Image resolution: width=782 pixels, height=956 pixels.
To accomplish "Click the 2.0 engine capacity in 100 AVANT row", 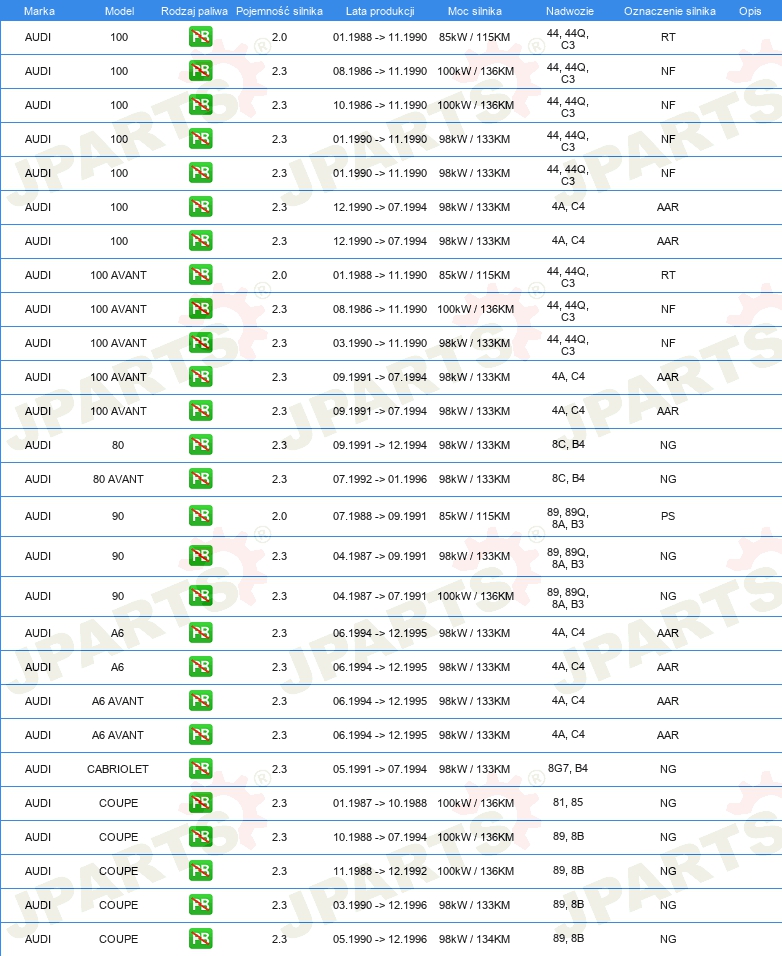I will [x=279, y=275].
